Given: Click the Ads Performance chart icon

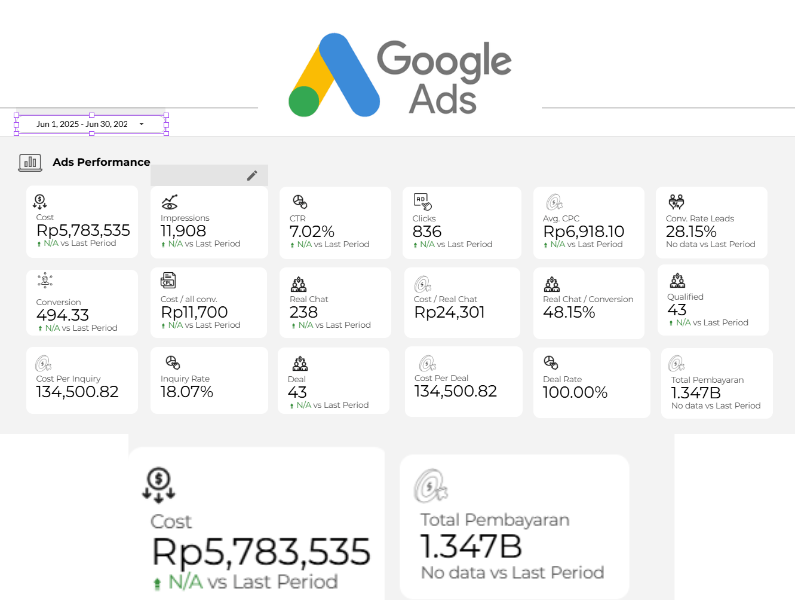Looking at the screenshot, I should (30, 162).
